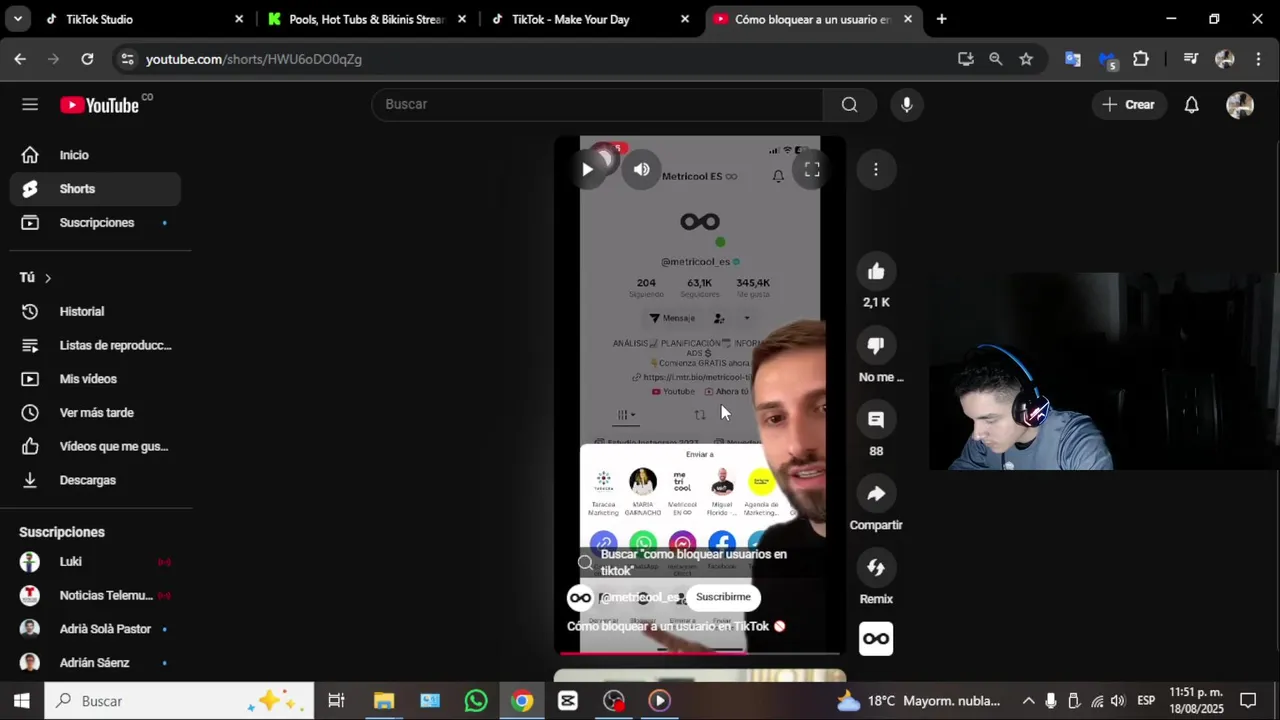Screen dimensions: 1280x720
Task: Go back in the browser
Action: pos(20,59)
